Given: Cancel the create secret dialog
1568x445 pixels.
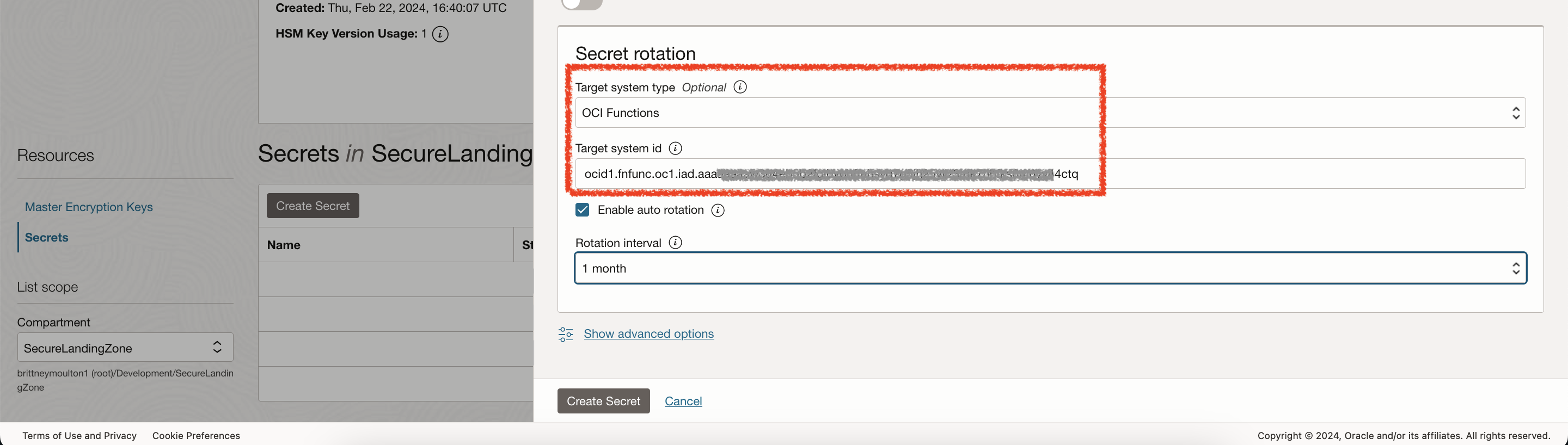Looking at the screenshot, I should pos(683,401).
